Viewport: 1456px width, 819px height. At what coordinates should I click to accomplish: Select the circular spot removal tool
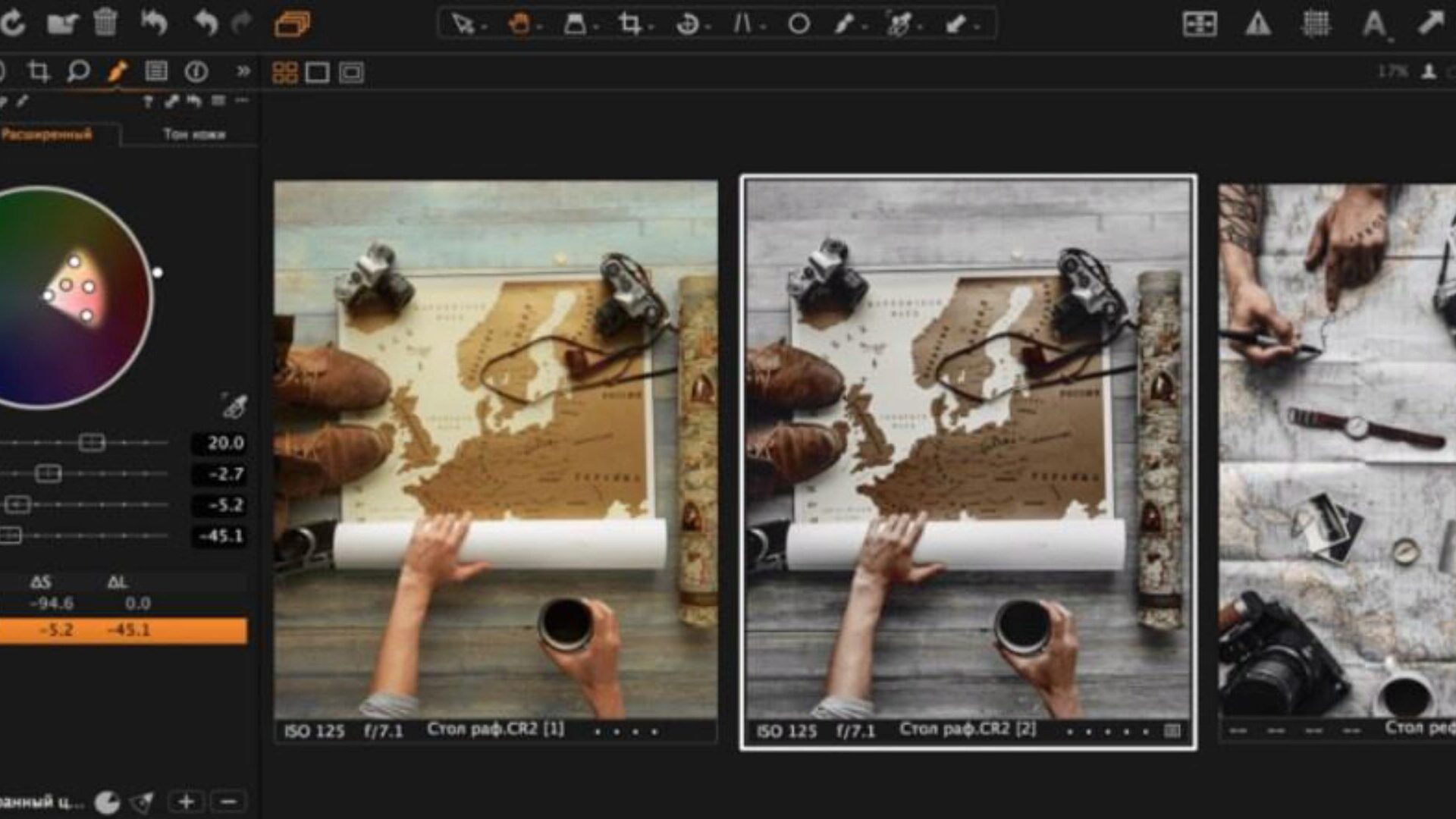coord(799,24)
